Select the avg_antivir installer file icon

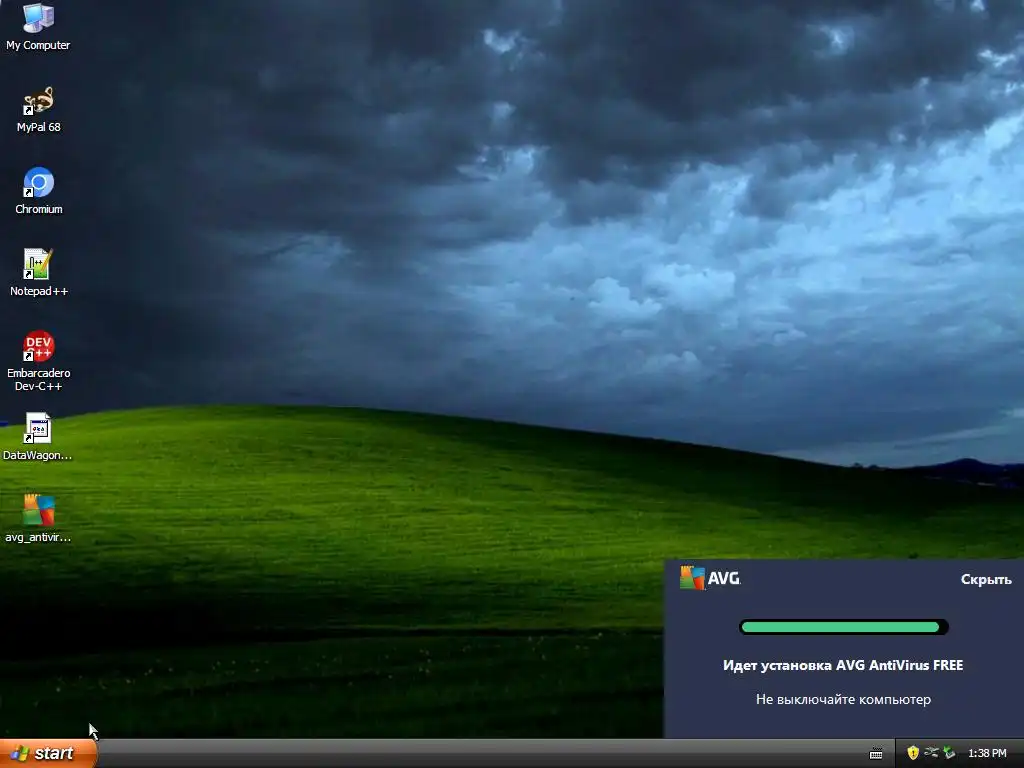pyautogui.click(x=38, y=519)
